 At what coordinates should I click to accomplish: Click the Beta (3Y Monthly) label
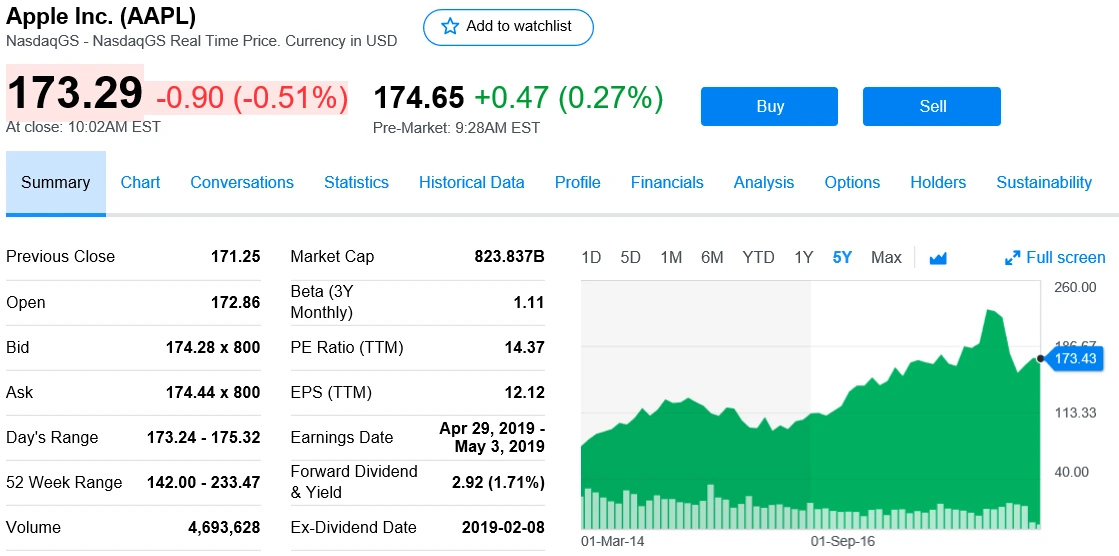322,303
